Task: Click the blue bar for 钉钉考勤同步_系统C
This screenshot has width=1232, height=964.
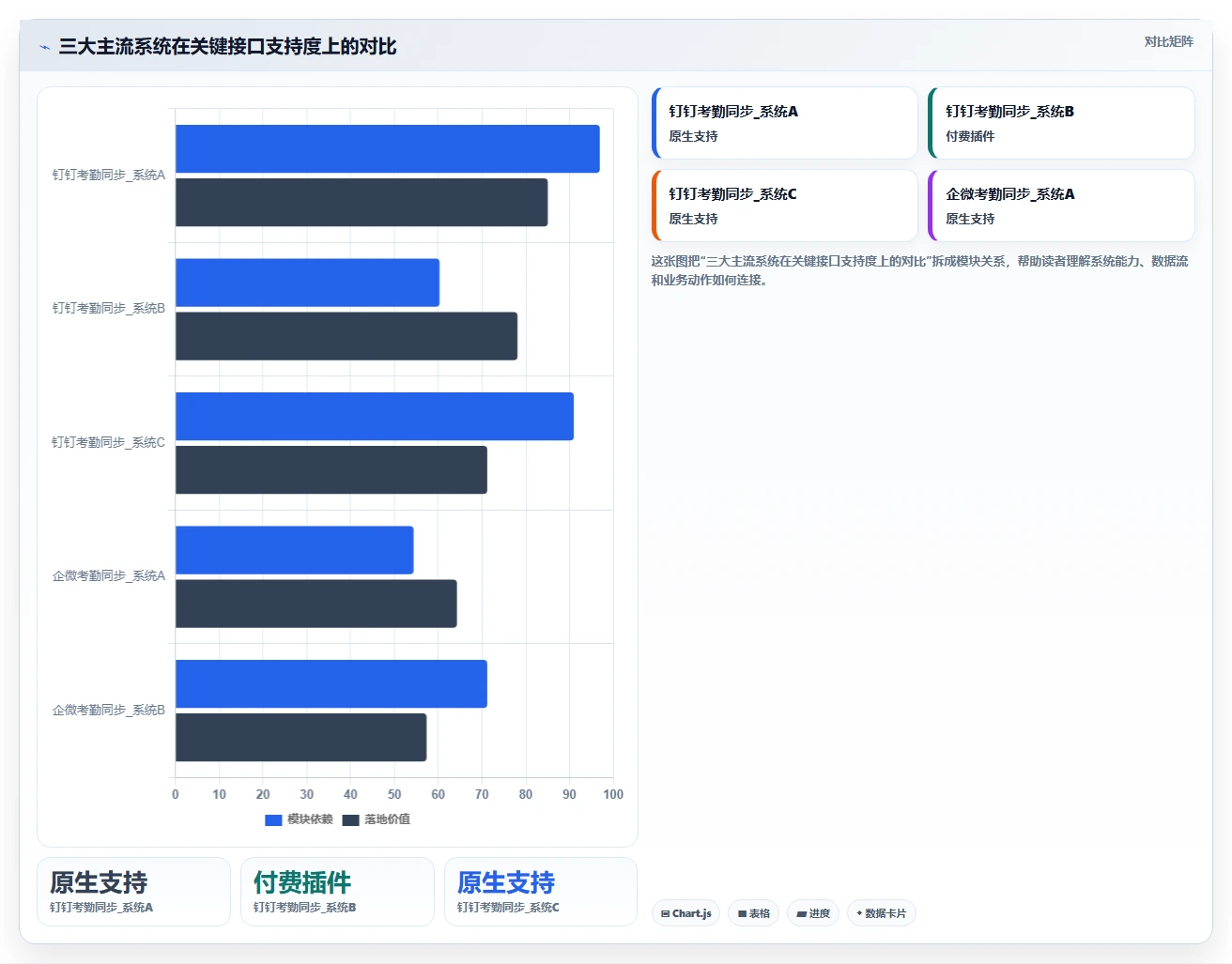Action: (x=375, y=416)
